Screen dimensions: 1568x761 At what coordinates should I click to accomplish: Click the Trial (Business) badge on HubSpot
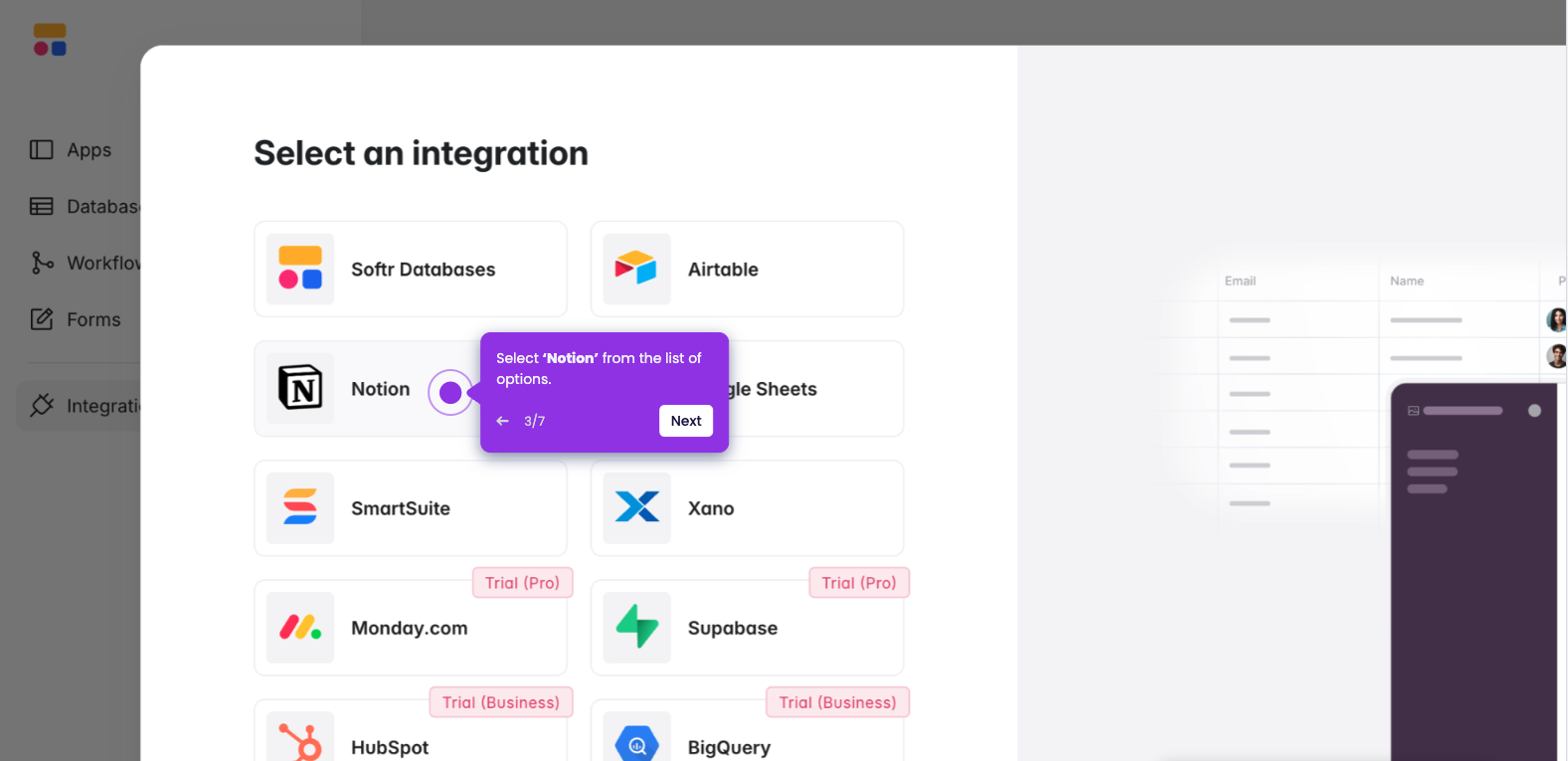point(501,702)
